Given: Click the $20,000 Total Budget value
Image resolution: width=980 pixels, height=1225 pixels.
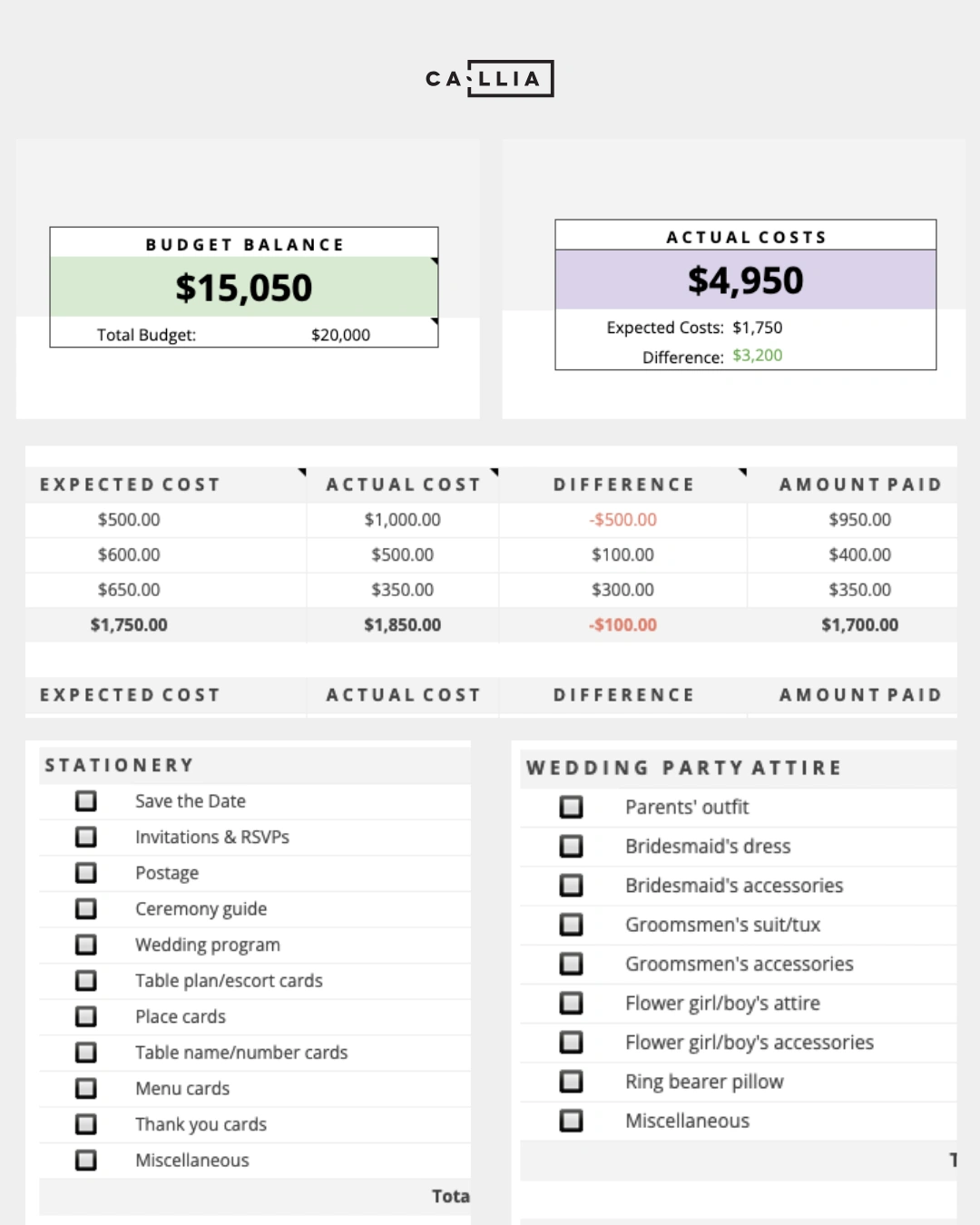Looking at the screenshot, I should tap(340, 335).
